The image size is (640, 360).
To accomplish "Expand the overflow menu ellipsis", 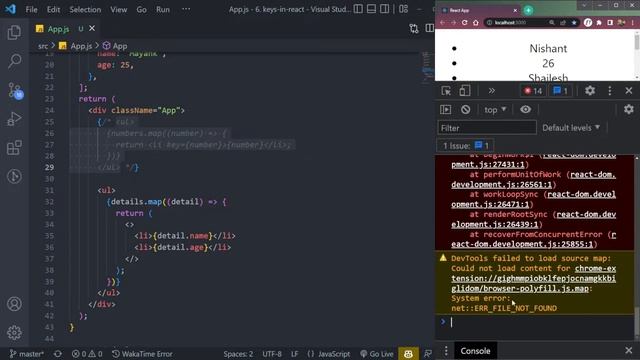I will point(186,9).
